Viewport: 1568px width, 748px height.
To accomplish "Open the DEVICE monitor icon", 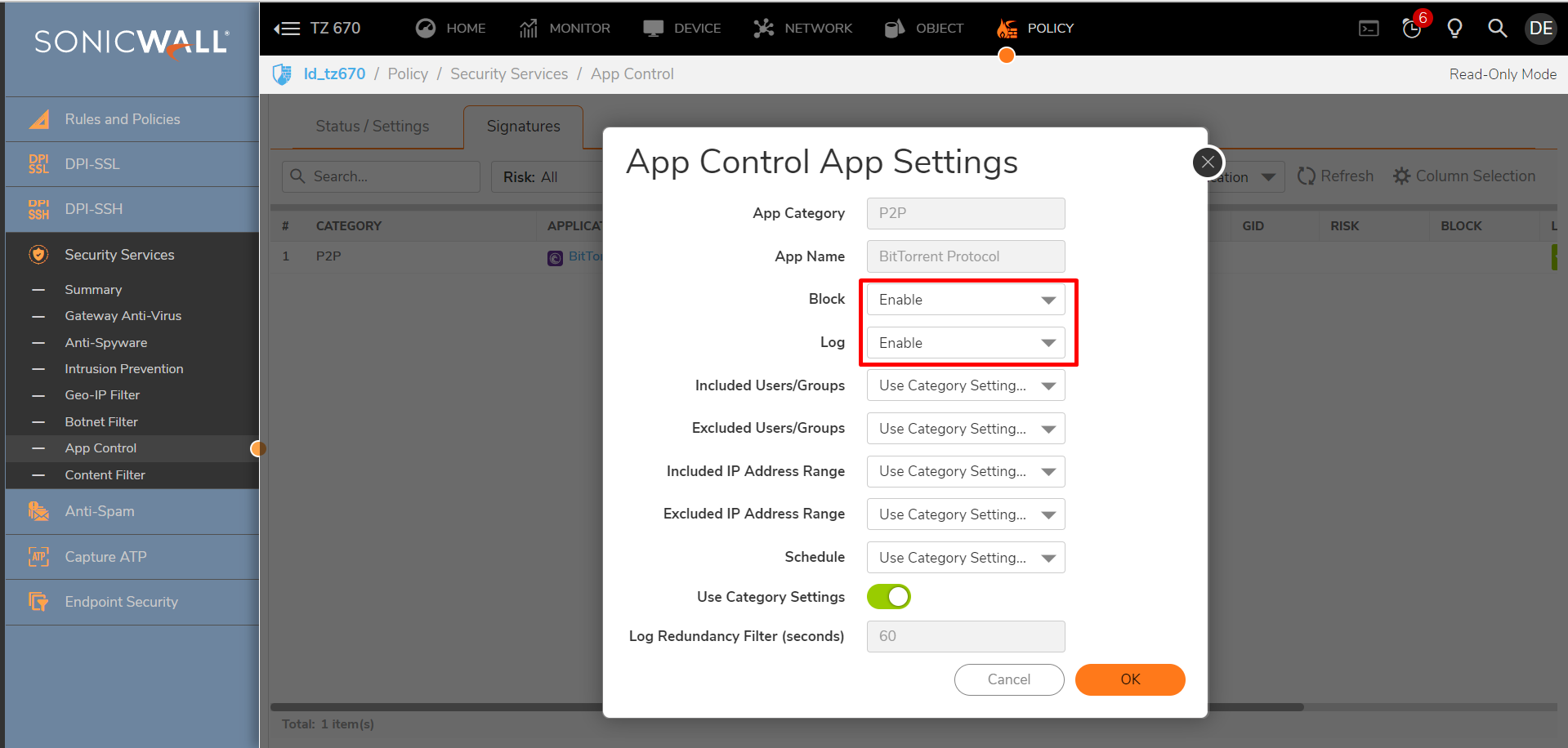I will tap(653, 29).
